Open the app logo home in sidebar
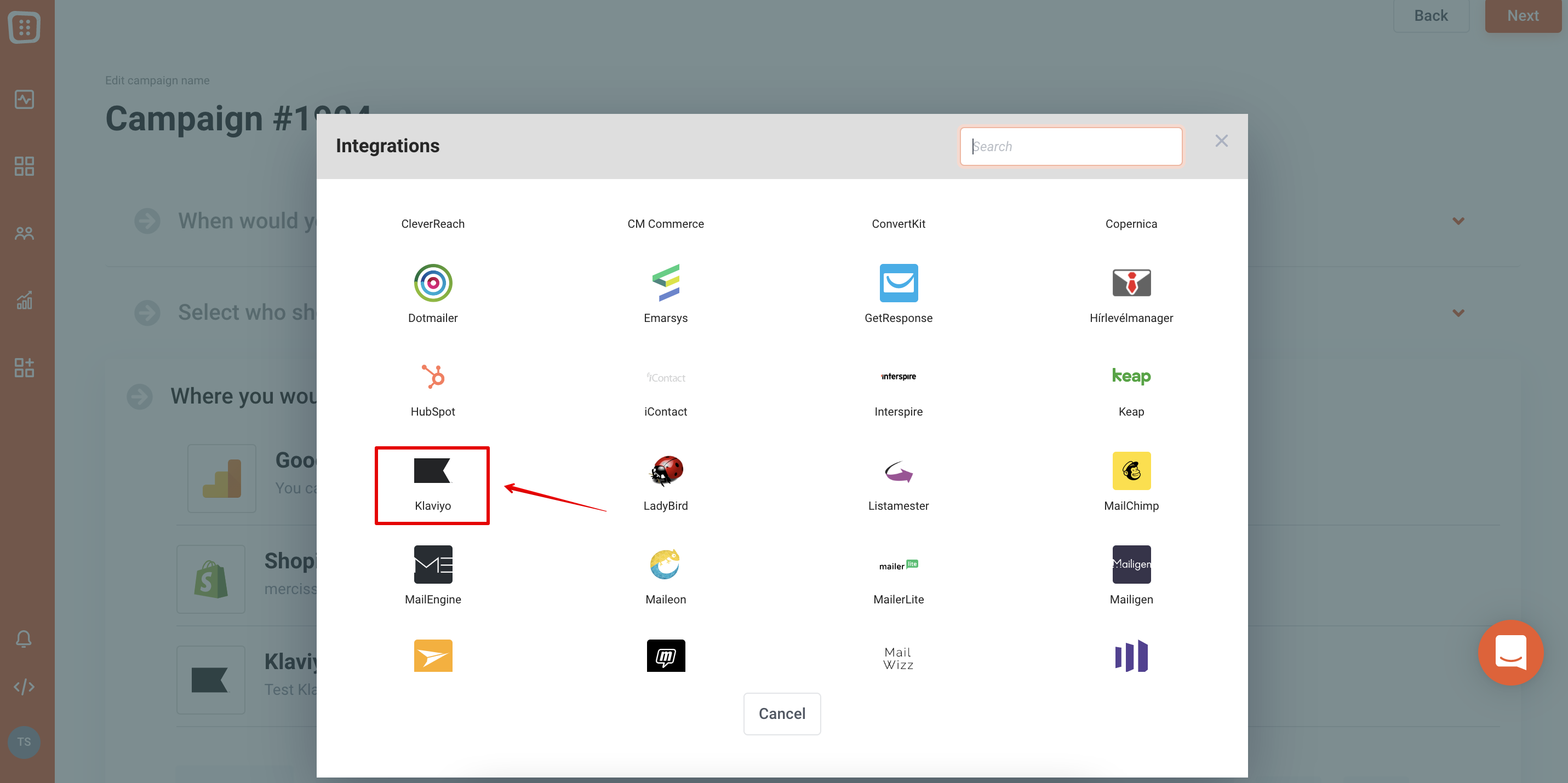This screenshot has width=1568, height=783. (x=24, y=27)
